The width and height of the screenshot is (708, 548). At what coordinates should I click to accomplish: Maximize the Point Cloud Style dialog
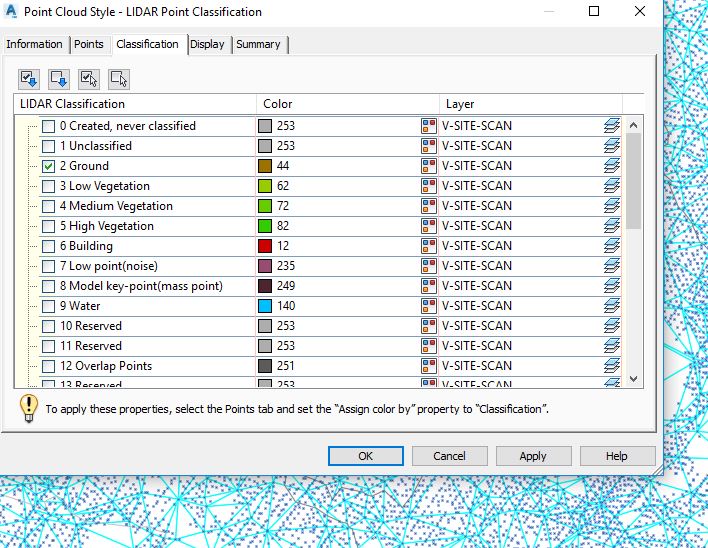(594, 11)
